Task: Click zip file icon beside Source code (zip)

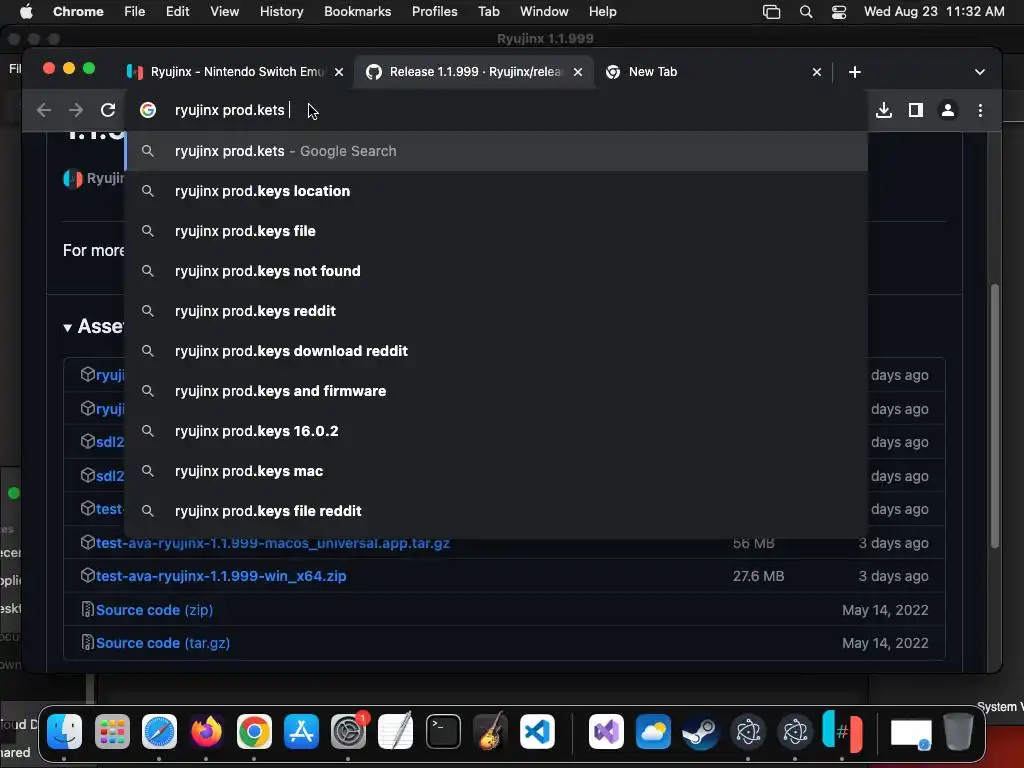Action: tap(88, 609)
